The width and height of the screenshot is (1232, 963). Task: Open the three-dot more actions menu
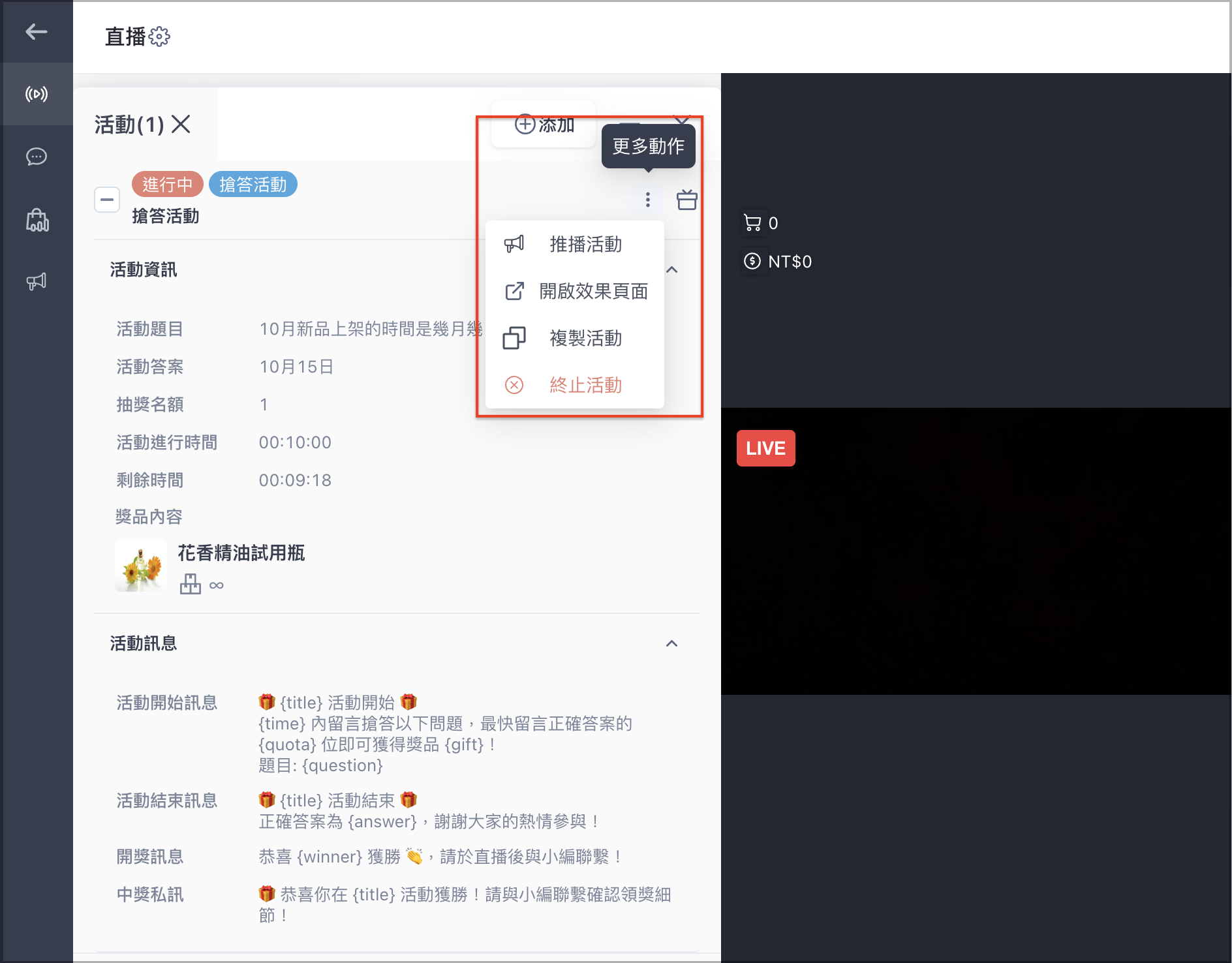[x=647, y=200]
